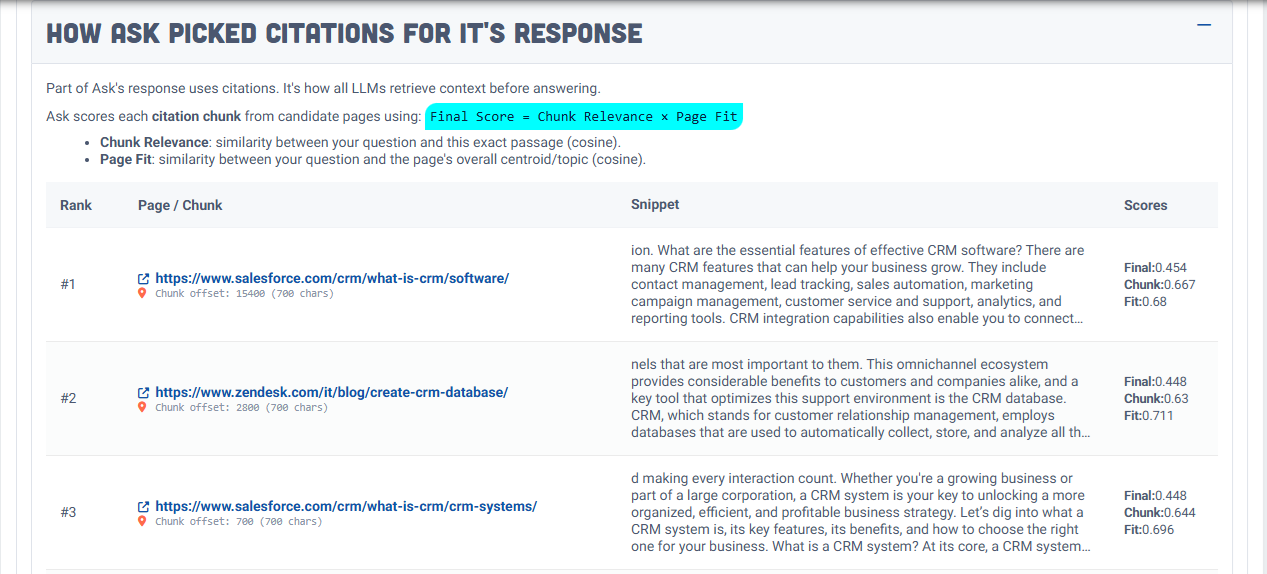This screenshot has width=1267, height=574.
Task: Click the Fit:0.696 score value
Action: (1149, 530)
